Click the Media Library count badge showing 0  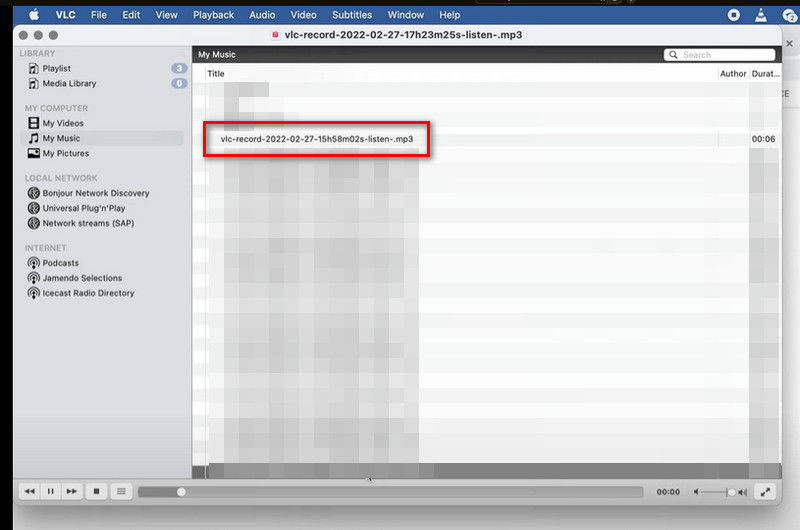pyautogui.click(x=179, y=83)
